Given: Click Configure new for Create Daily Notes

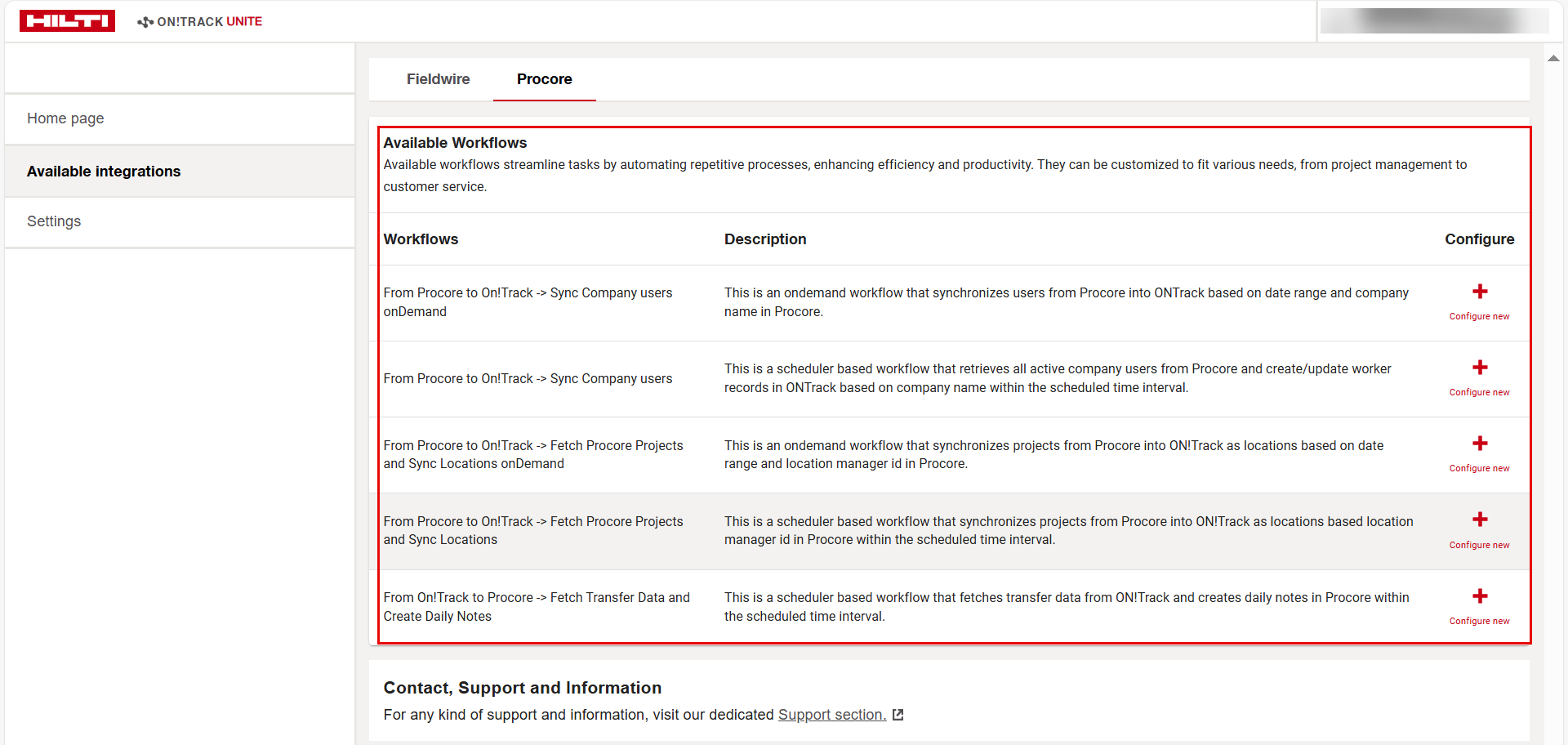Looking at the screenshot, I should pos(1480,621).
